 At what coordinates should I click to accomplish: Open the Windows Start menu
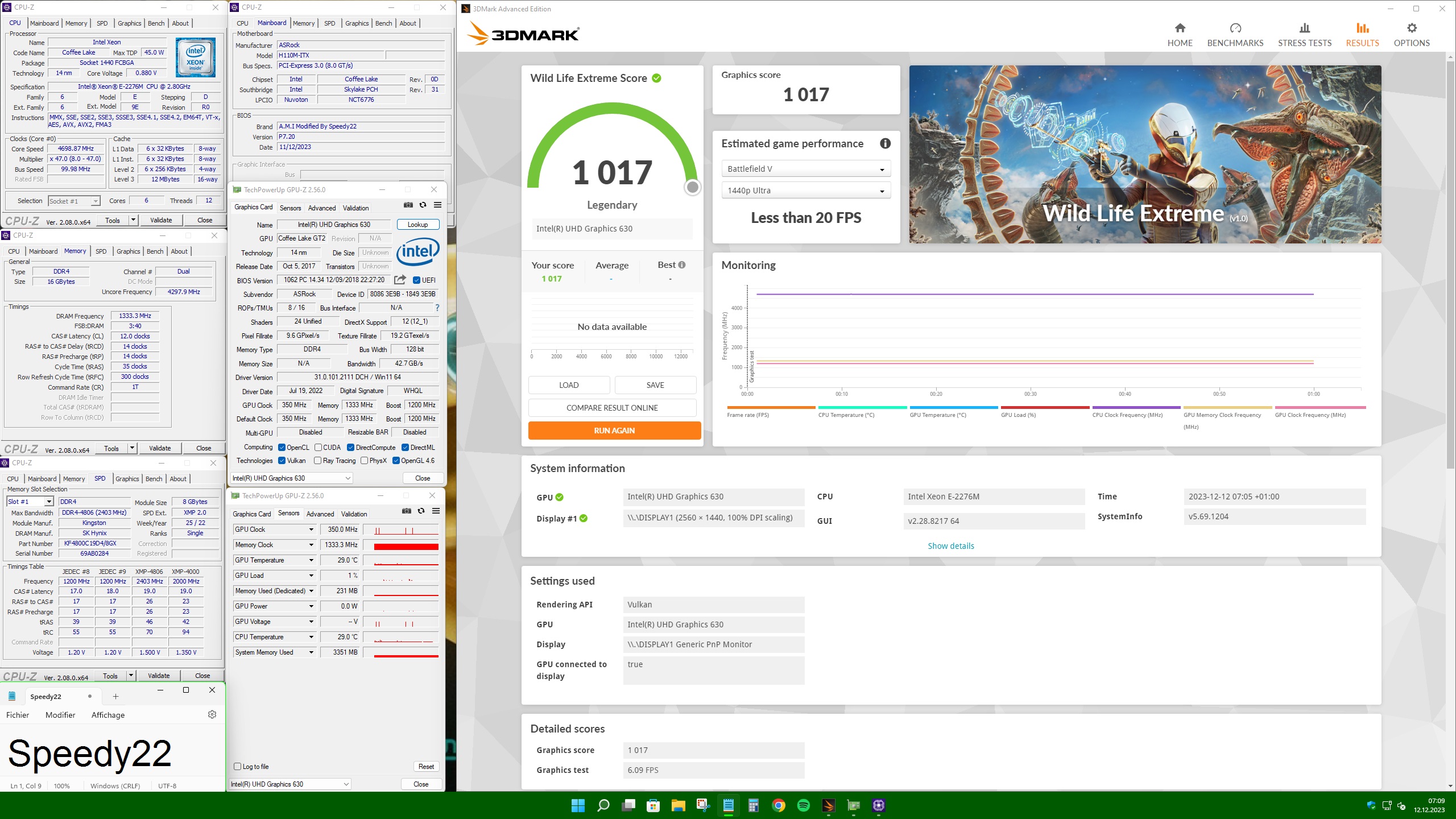click(578, 805)
